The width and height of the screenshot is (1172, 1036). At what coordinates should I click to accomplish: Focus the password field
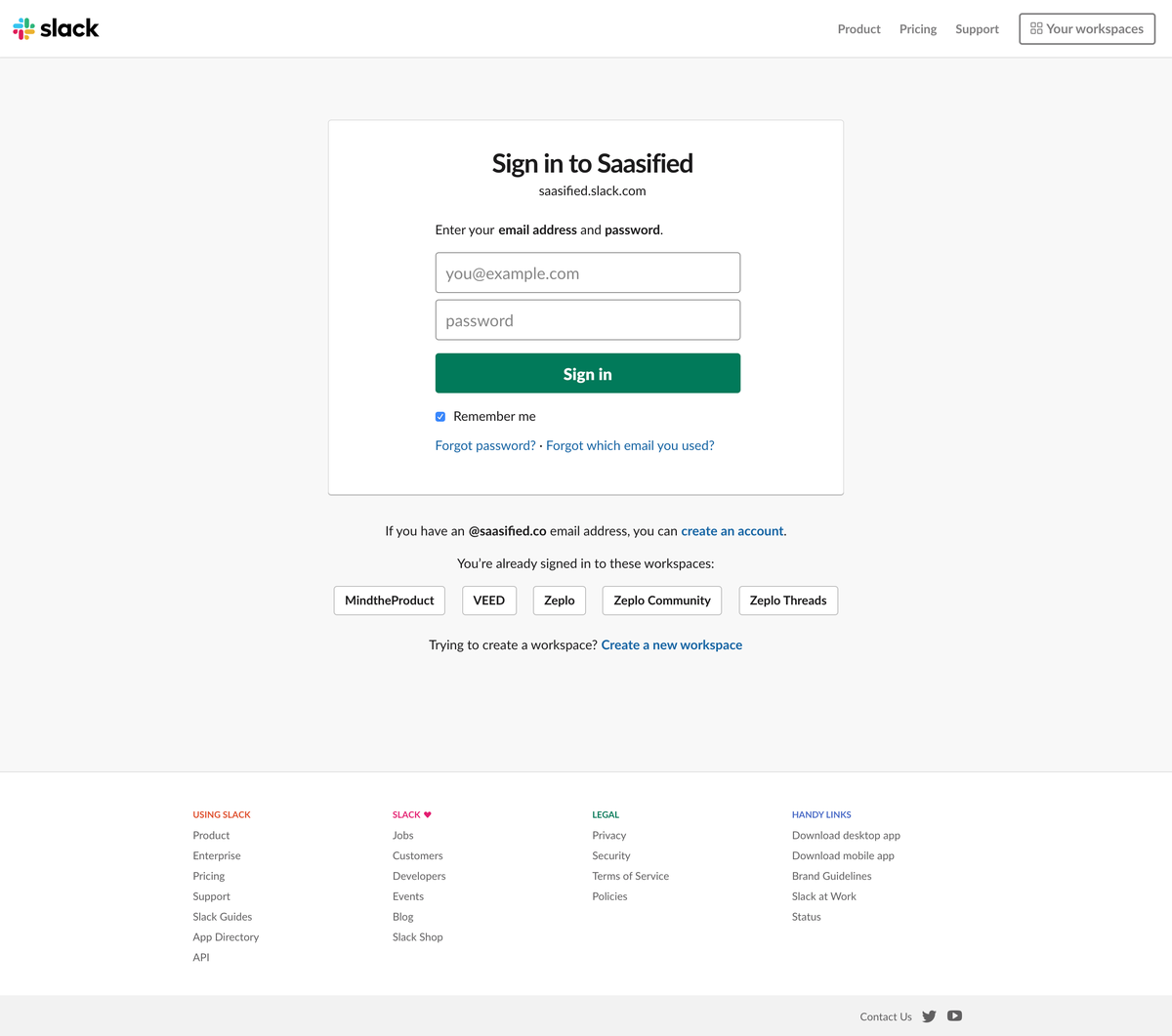[x=588, y=320]
